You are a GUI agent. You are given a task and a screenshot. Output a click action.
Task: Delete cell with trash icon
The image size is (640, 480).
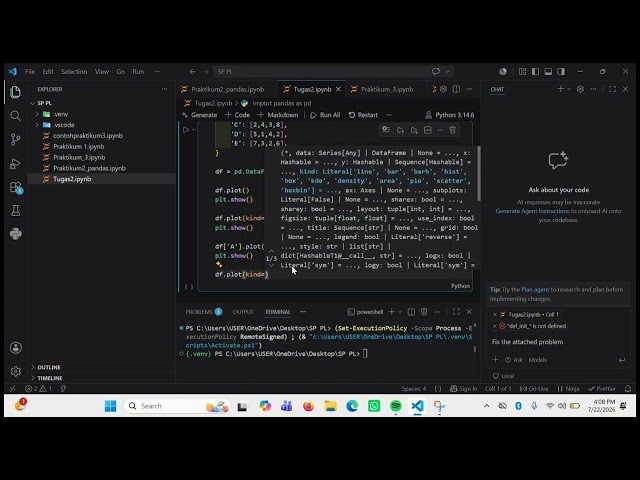coord(452,130)
